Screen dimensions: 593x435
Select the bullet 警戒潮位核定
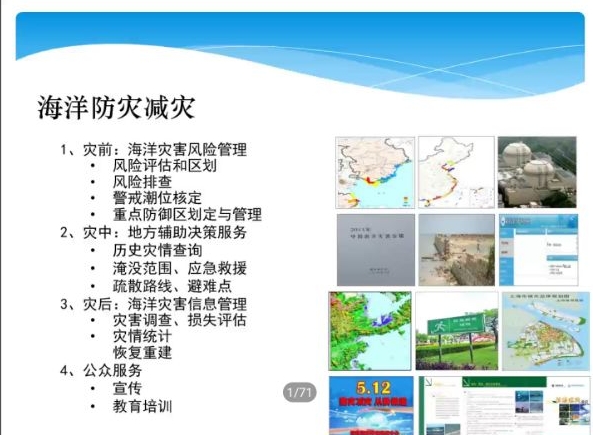[x=157, y=198]
